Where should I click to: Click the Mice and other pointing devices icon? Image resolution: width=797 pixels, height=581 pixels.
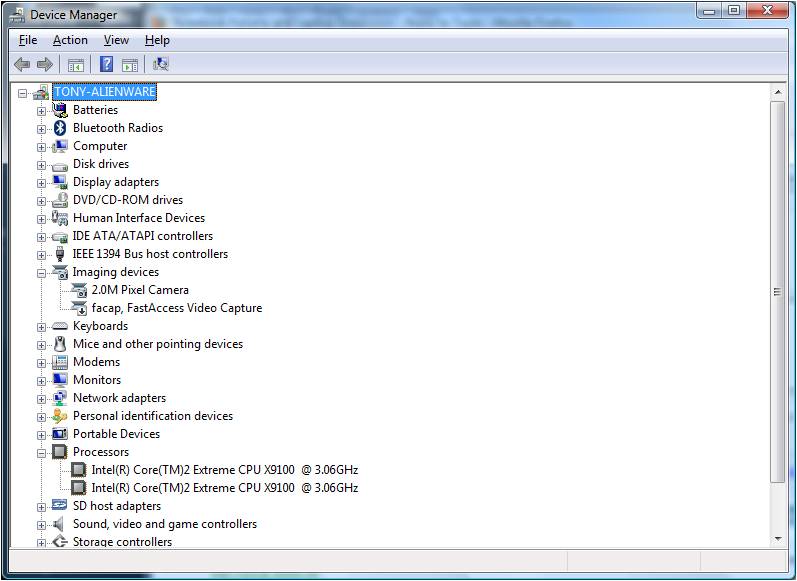[x=60, y=344]
